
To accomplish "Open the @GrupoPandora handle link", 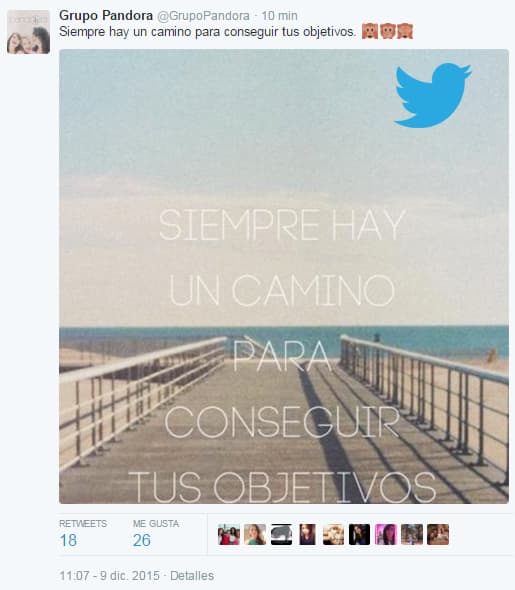I will 203,16.
